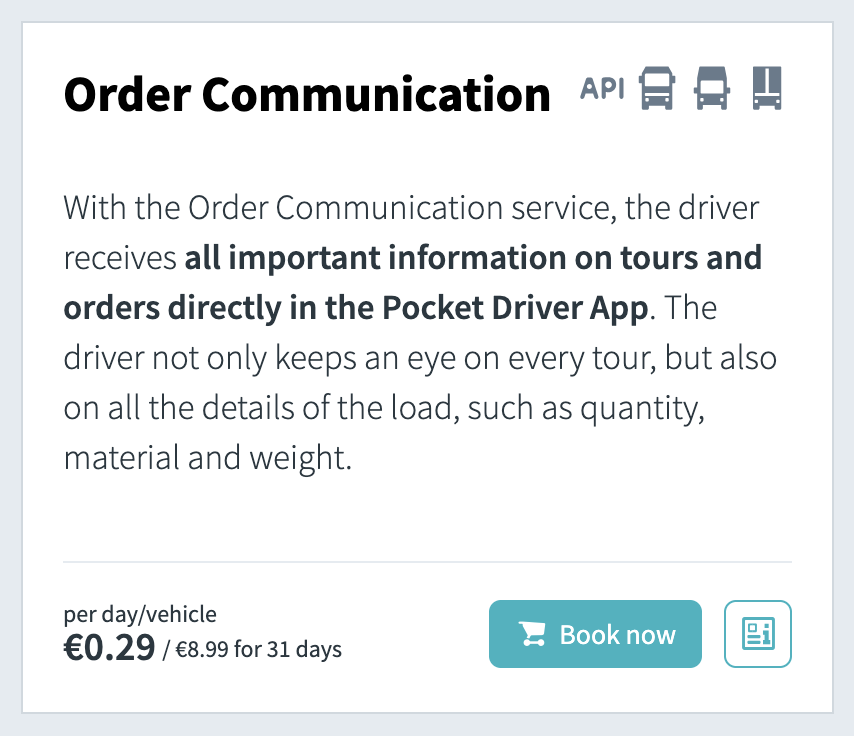Click the Order Communication service card
The height and width of the screenshot is (736, 854).
tap(427, 368)
